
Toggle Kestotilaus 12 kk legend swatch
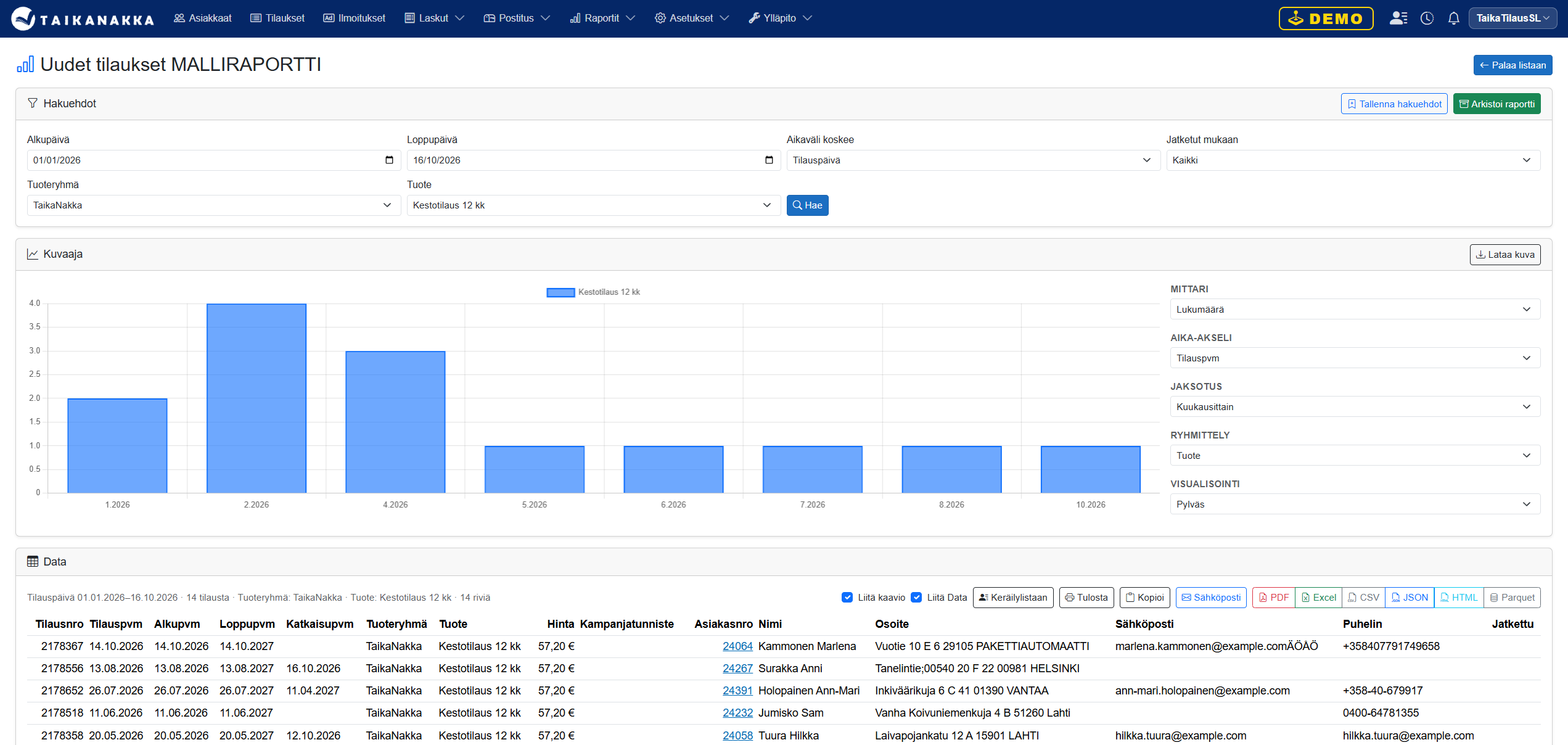(x=560, y=292)
